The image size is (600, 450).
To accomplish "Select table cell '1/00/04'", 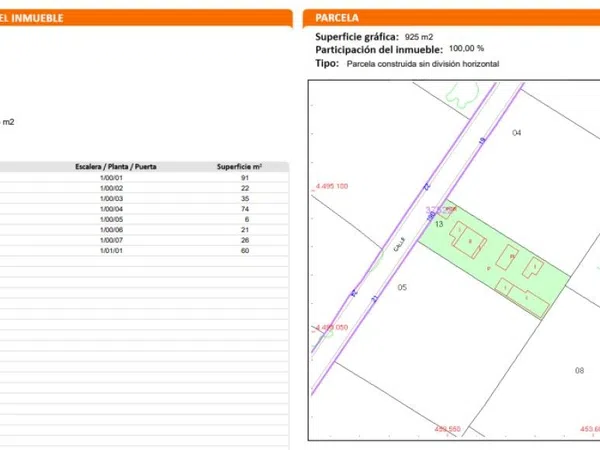I will point(111,209).
